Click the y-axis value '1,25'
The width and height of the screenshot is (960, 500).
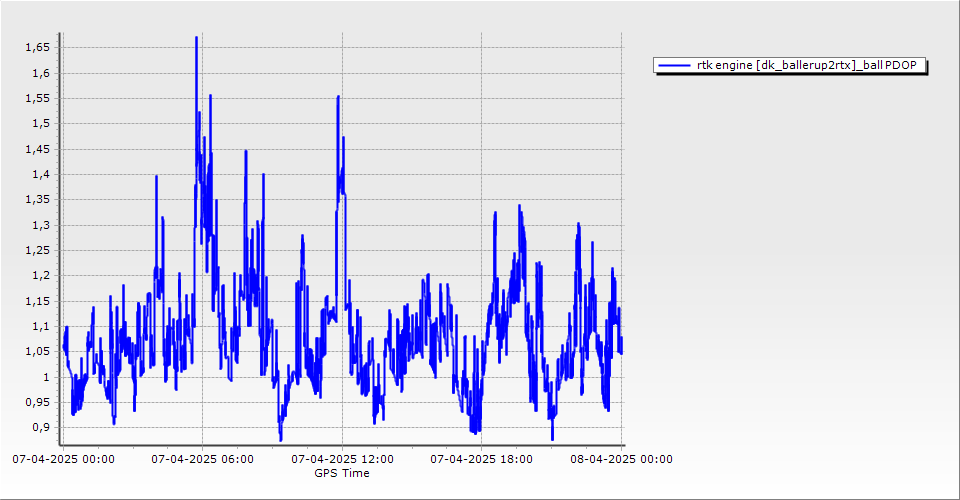37,250
